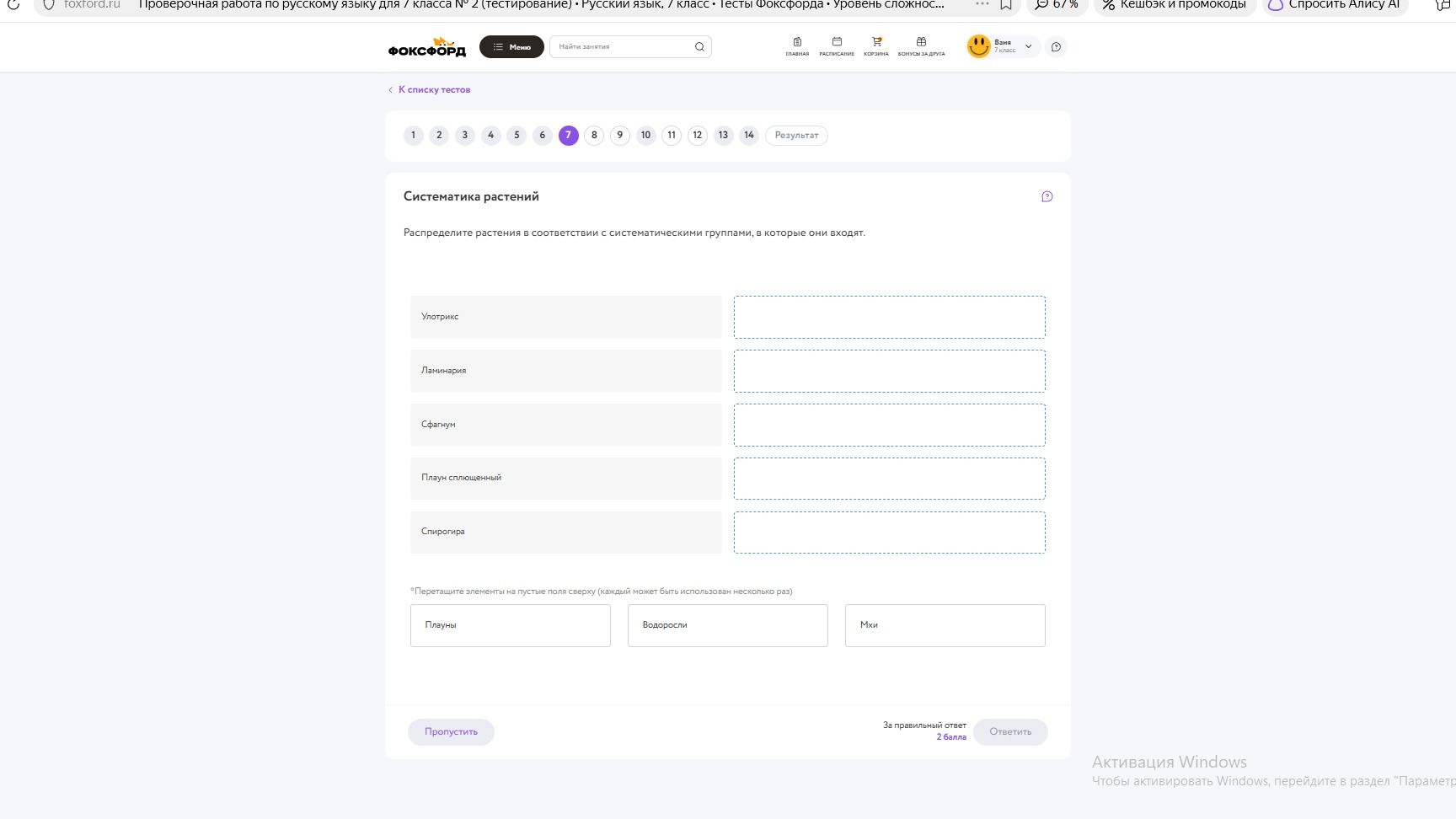Go to question 8
This screenshot has height=819, width=1456.
[x=594, y=136]
